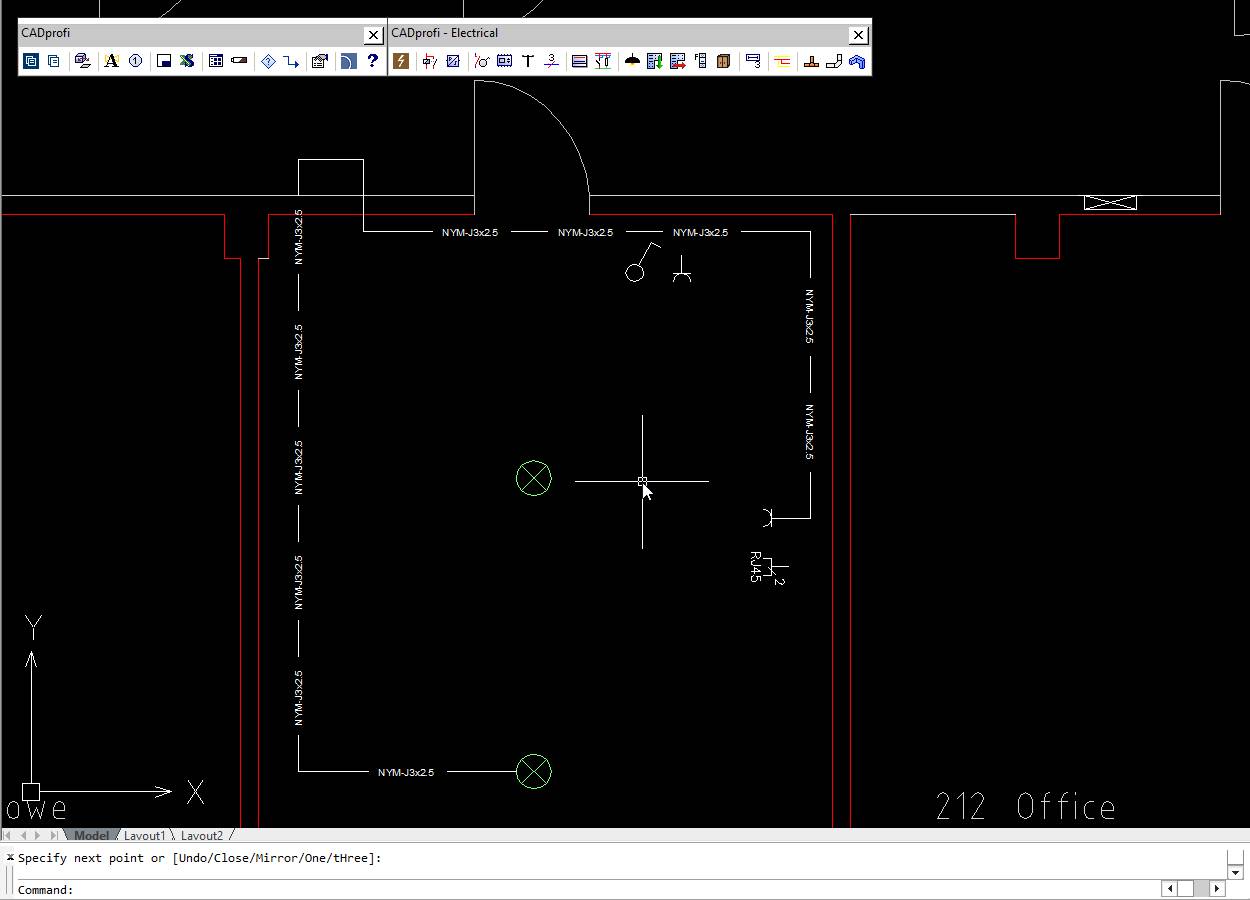Open the help icon (question mark)

[371, 61]
